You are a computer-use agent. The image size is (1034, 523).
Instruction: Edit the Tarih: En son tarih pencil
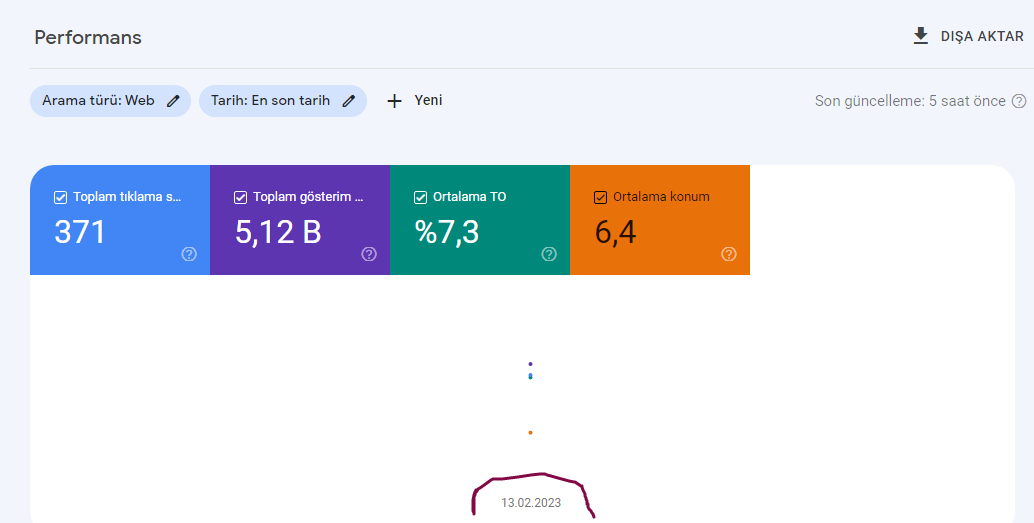pos(349,101)
